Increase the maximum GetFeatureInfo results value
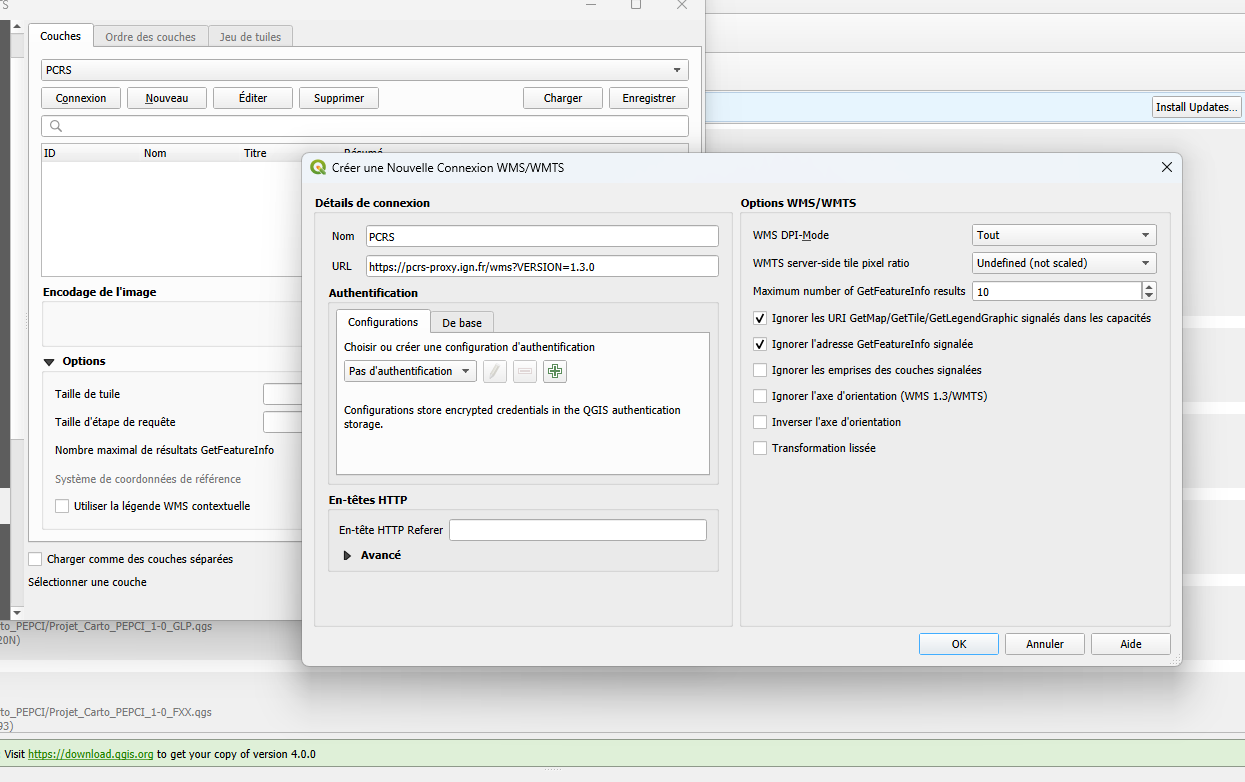The height and width of the screenshot is (782, 1245). (x=1149, y=287)
